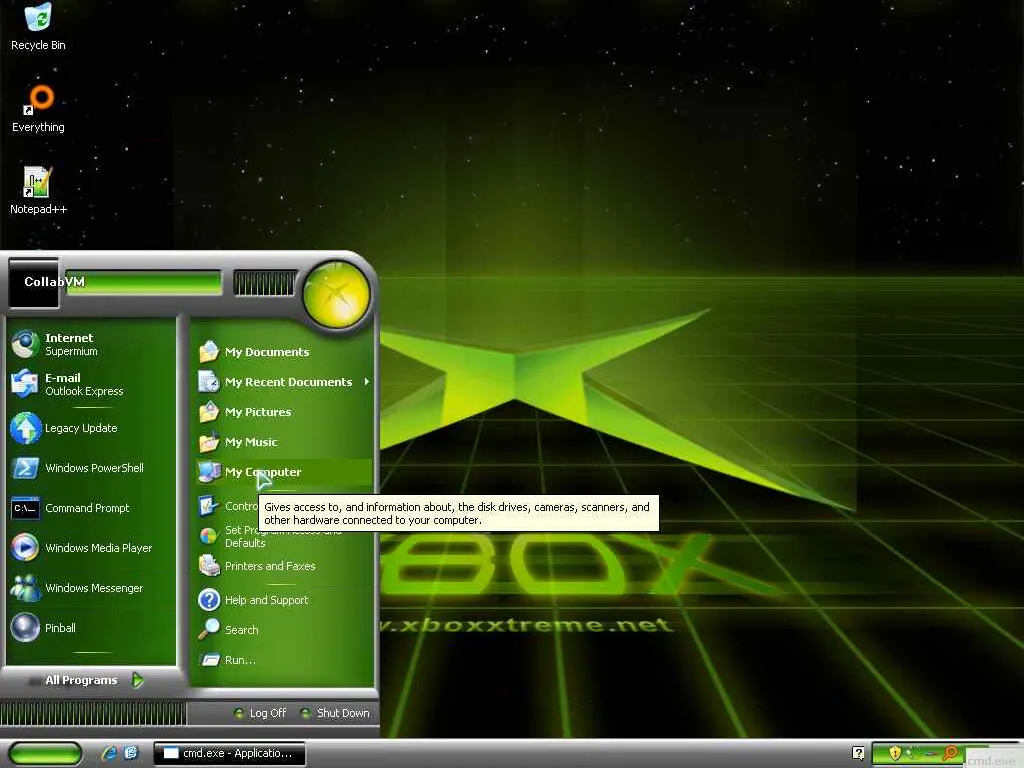Open Outlook Express E-mail entry
The image size is (1024, 768).
(90, 384)
